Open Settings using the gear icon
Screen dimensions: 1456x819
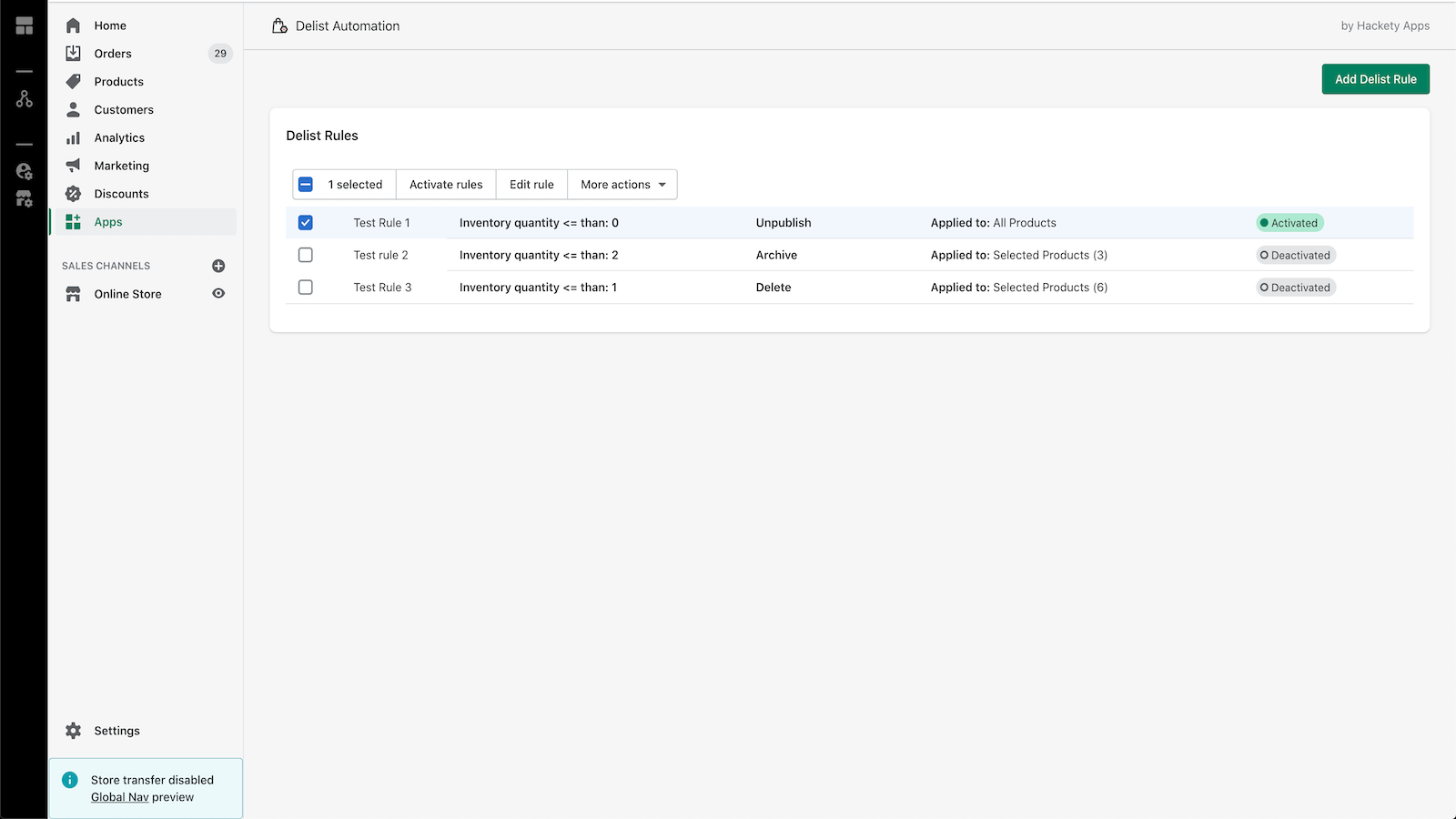tap(73, 730)
